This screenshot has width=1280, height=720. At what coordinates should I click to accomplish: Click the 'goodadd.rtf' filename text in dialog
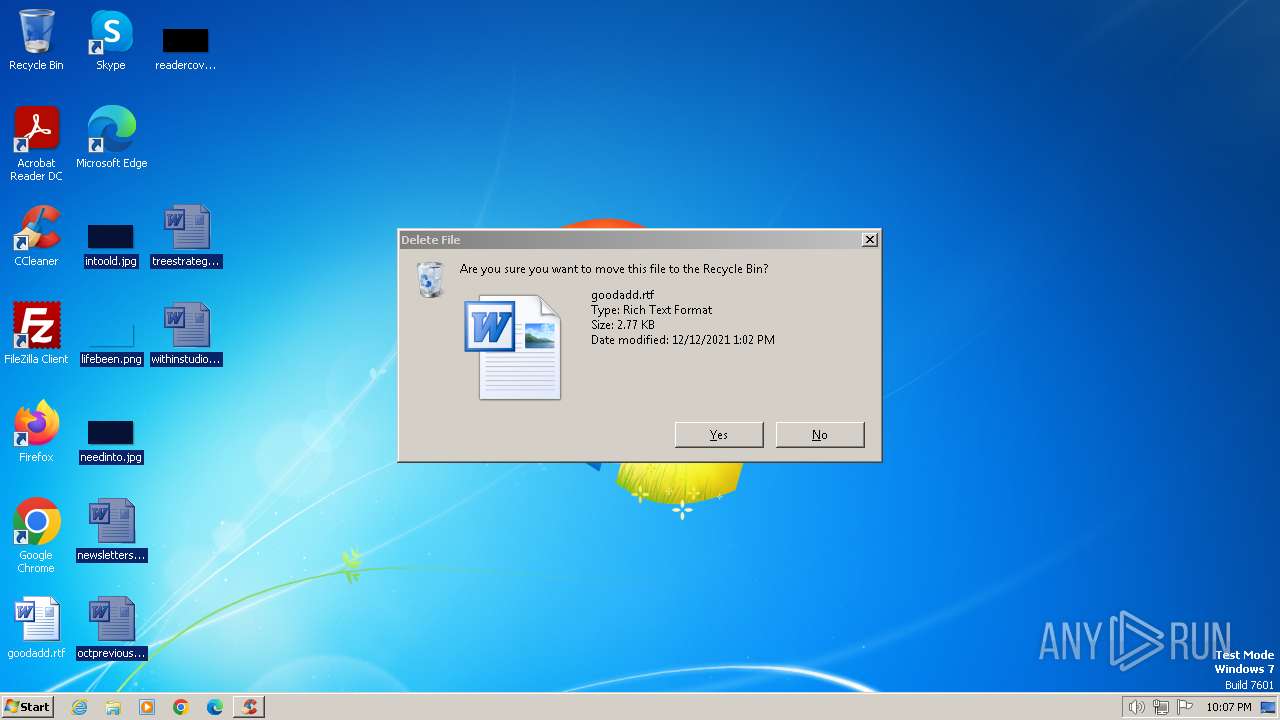coord(622,295)
